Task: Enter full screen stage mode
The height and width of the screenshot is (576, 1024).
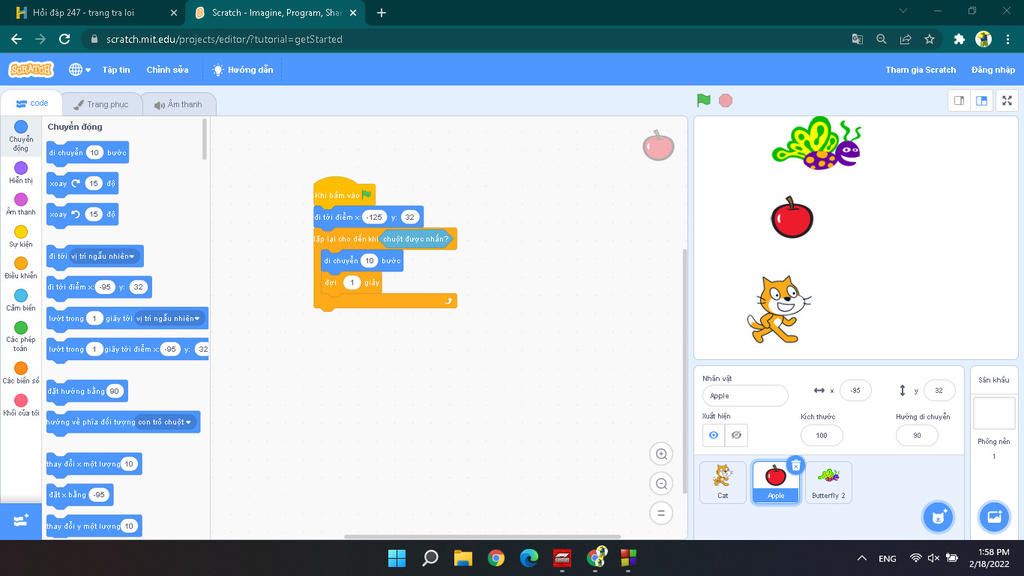Action: [x=1007, y=101]
